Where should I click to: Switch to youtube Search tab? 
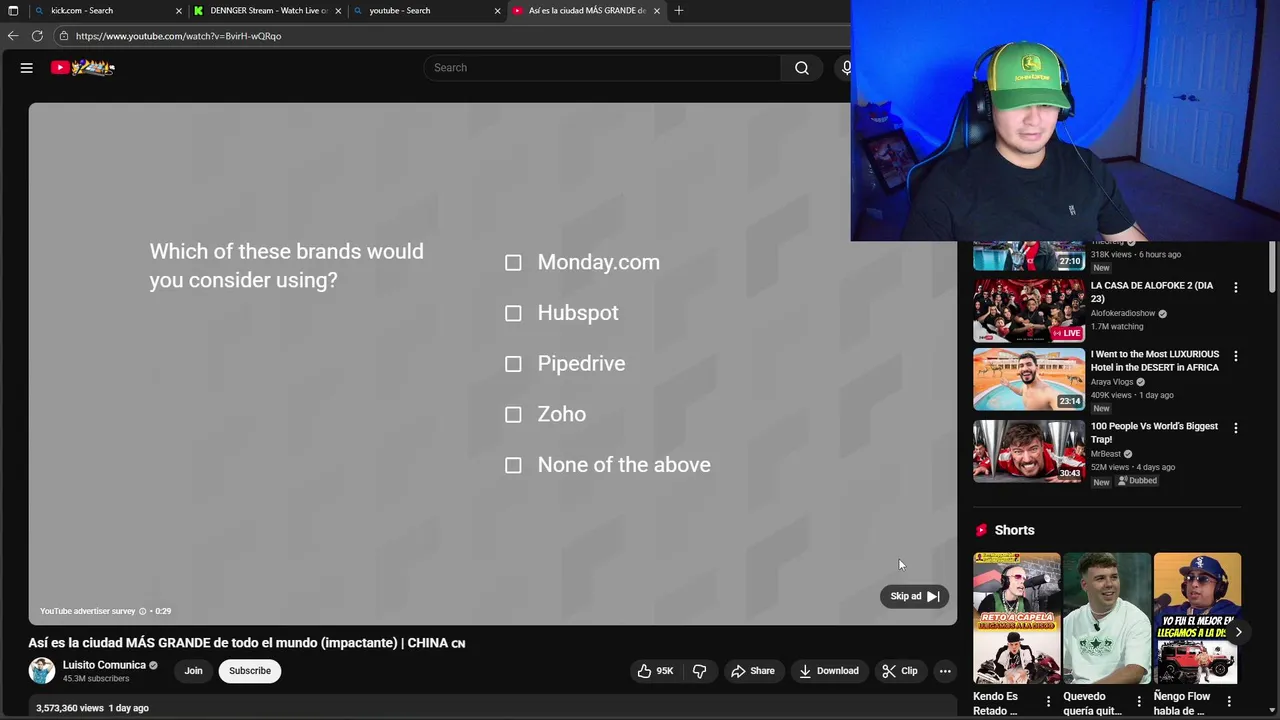pyautogui.click(x=427, y=11)
